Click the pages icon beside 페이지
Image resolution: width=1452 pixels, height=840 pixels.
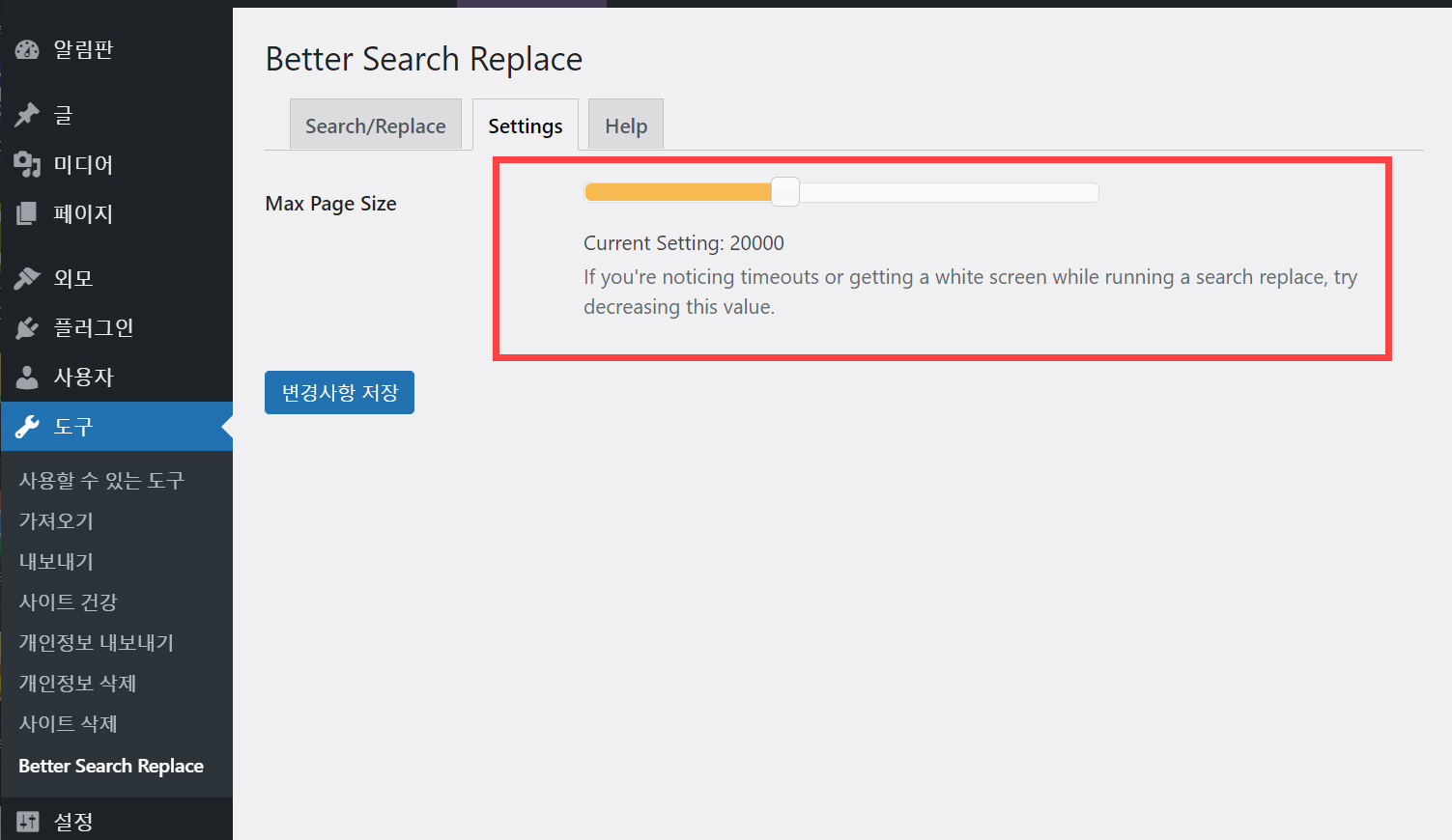coord(27,213)
